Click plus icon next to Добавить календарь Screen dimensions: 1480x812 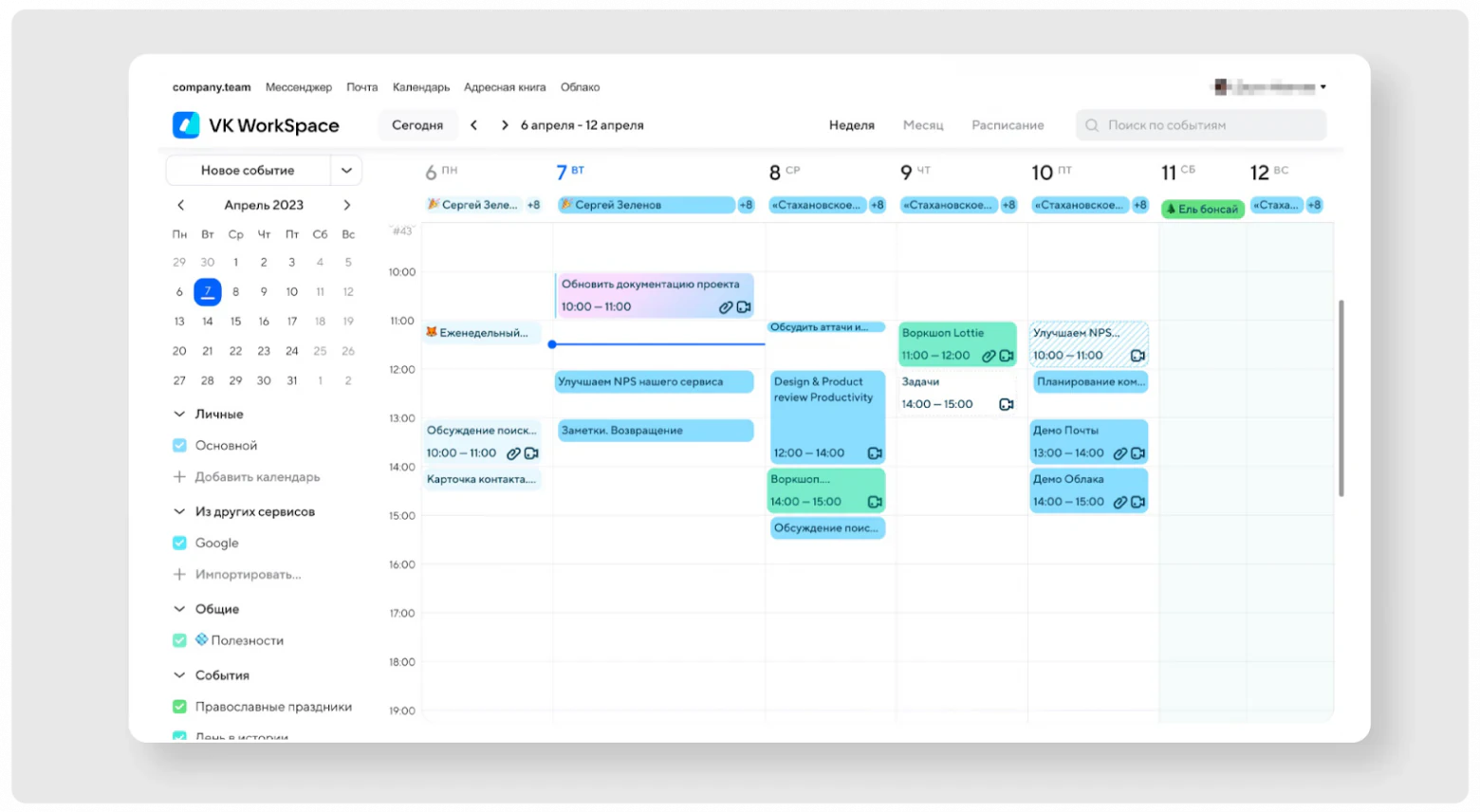pos(179,477)
